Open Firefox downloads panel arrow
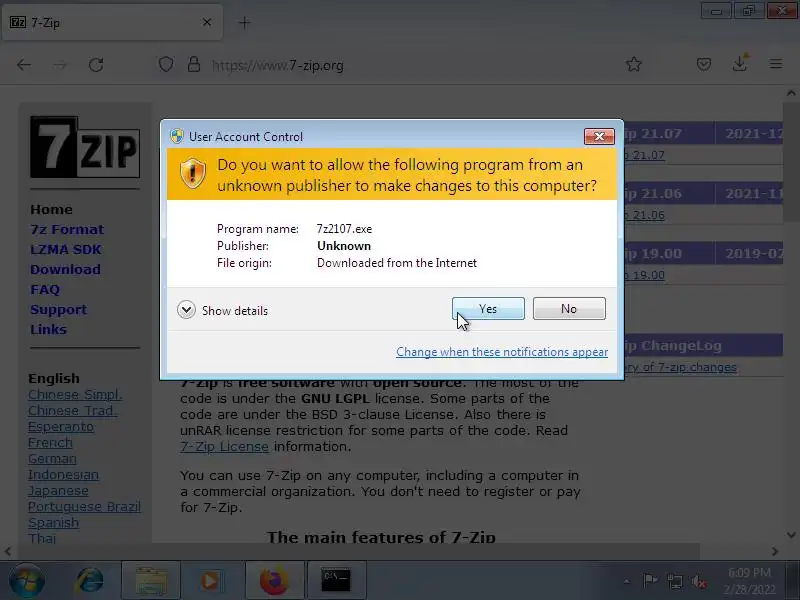 tap(740, 63)
